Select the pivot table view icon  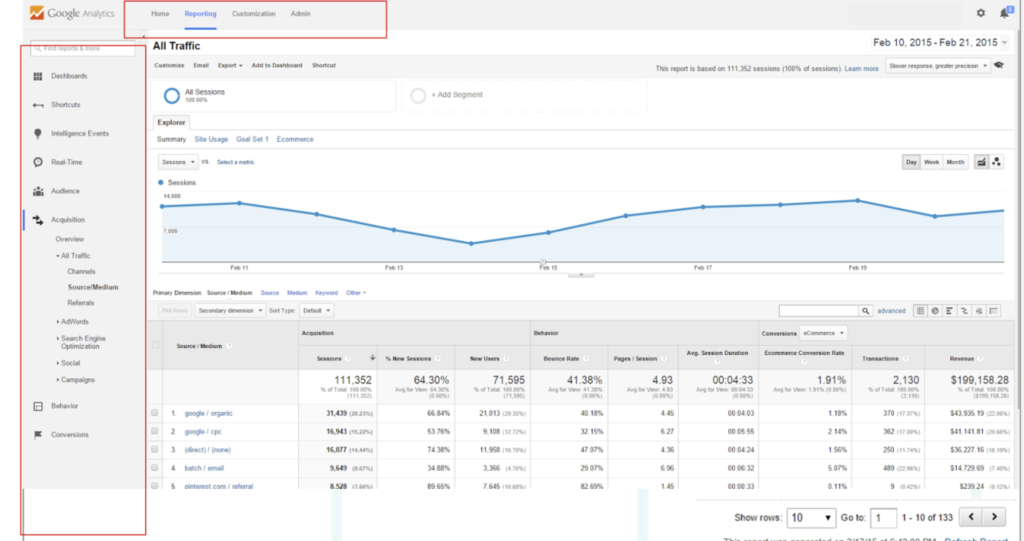click(994, 311)
